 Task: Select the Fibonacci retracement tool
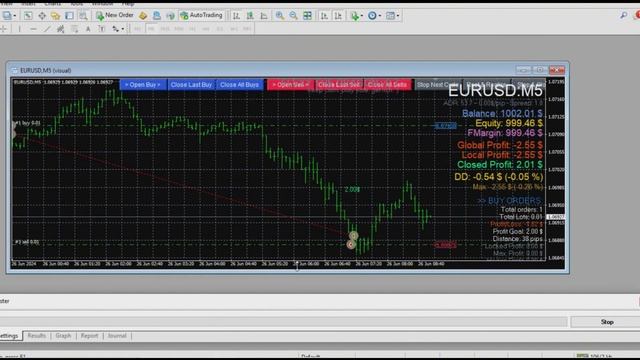pyautogui.click(x=74, y=29)
